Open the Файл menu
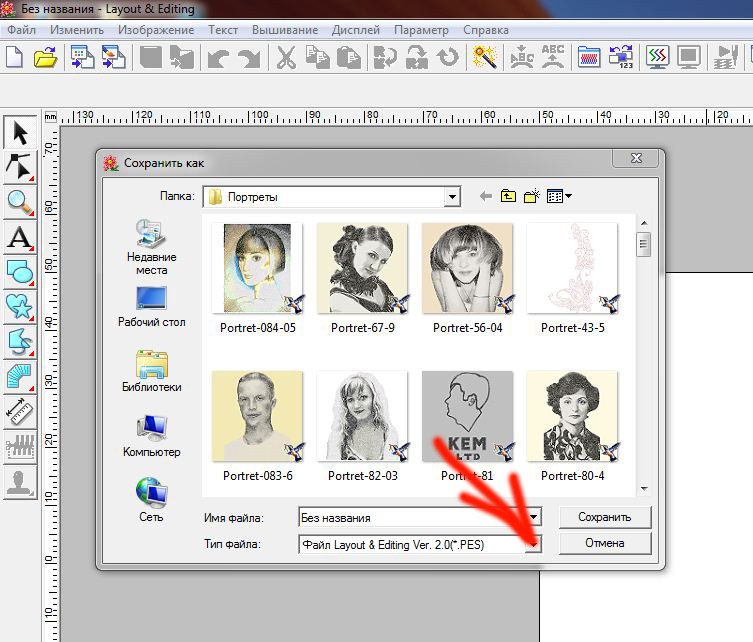753x642 pixels. pos(21,30)
